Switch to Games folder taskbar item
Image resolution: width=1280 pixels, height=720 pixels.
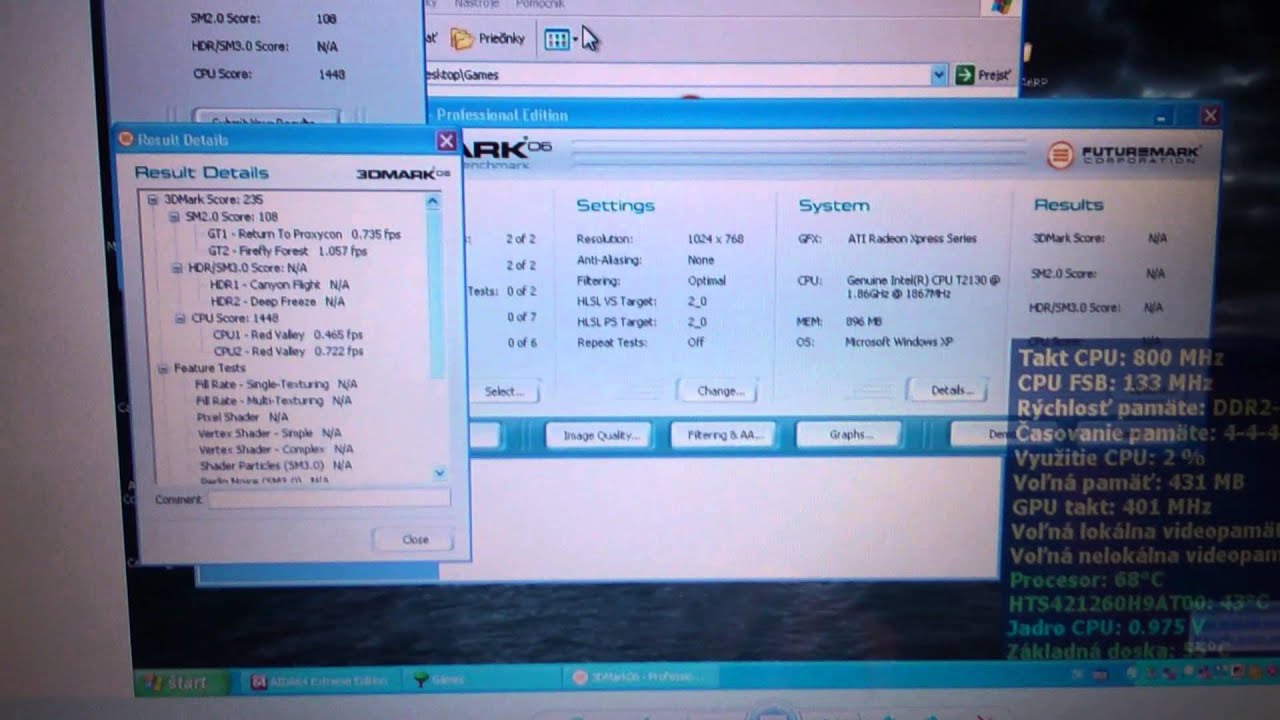click(x=440, y=680)
